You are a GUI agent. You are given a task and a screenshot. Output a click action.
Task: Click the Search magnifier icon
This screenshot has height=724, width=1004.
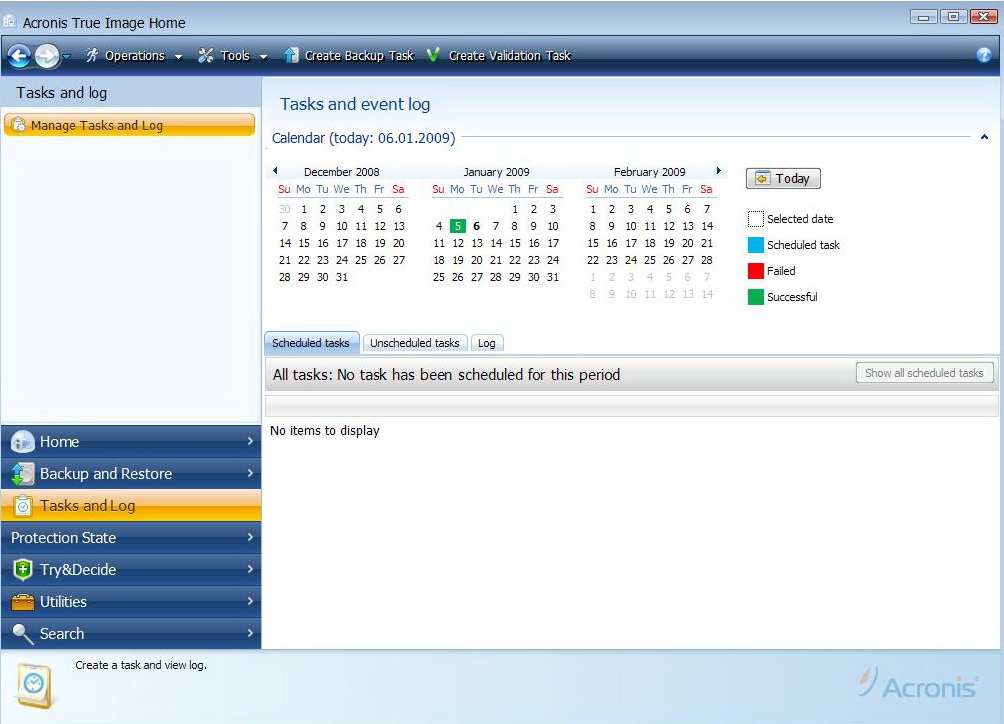tap(22, 634)
